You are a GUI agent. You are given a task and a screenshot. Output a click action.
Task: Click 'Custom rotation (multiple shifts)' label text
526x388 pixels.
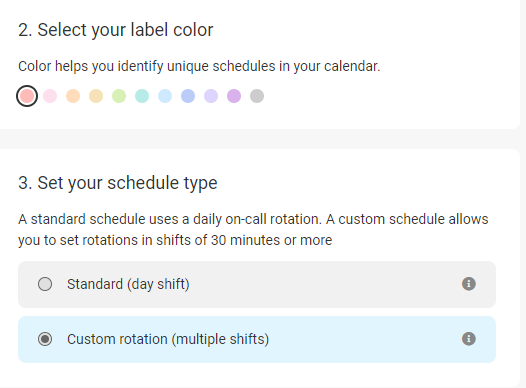click(168, 339)
